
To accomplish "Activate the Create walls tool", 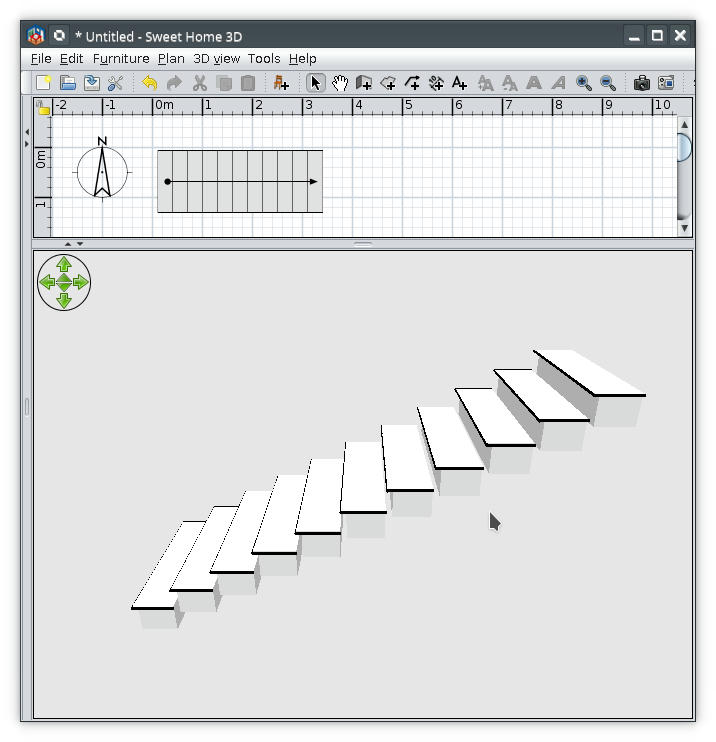I will click(363, 83).
